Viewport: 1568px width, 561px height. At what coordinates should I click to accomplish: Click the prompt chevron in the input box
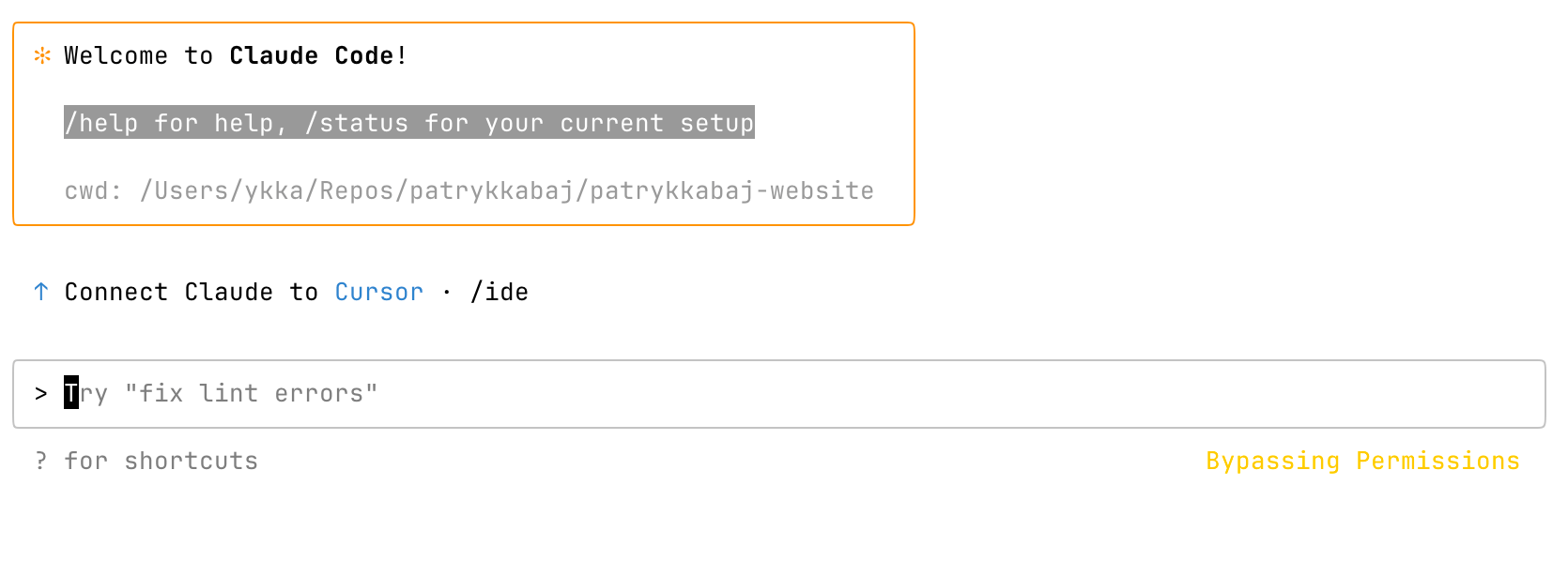tap(39, 393)
